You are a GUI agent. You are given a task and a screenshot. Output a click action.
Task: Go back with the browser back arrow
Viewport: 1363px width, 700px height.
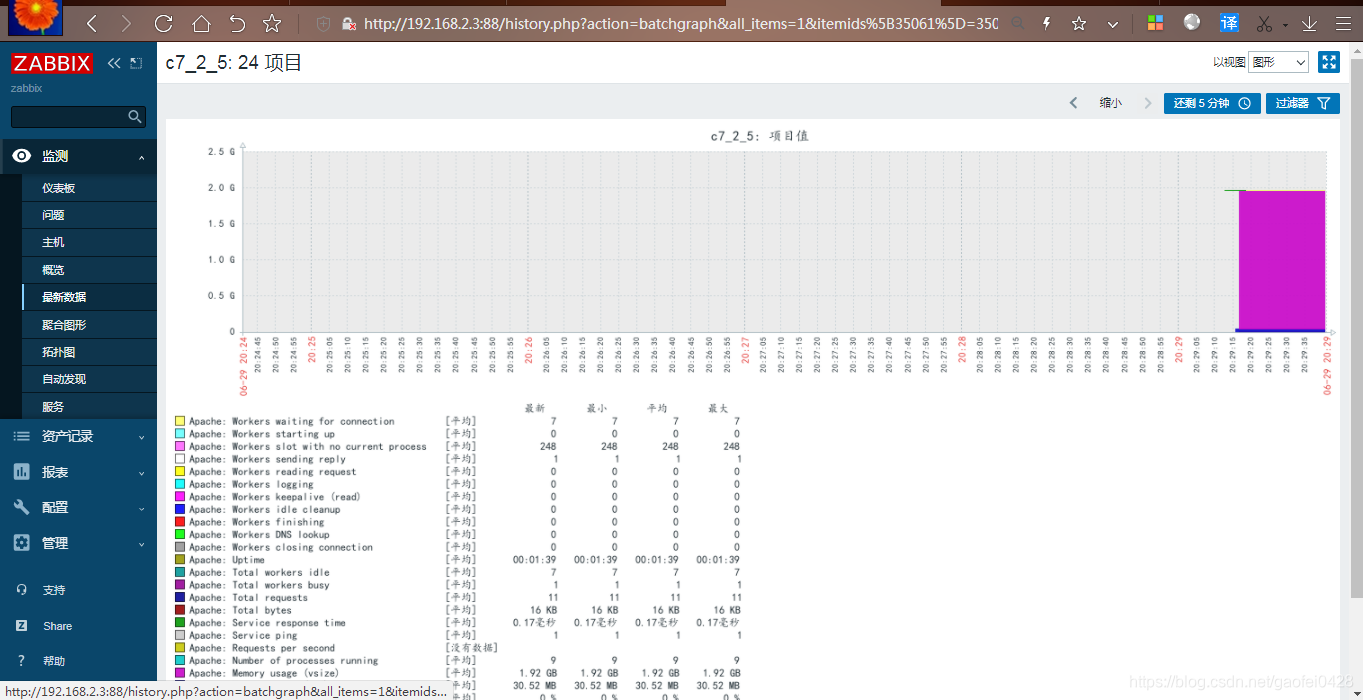coord(92,23)
